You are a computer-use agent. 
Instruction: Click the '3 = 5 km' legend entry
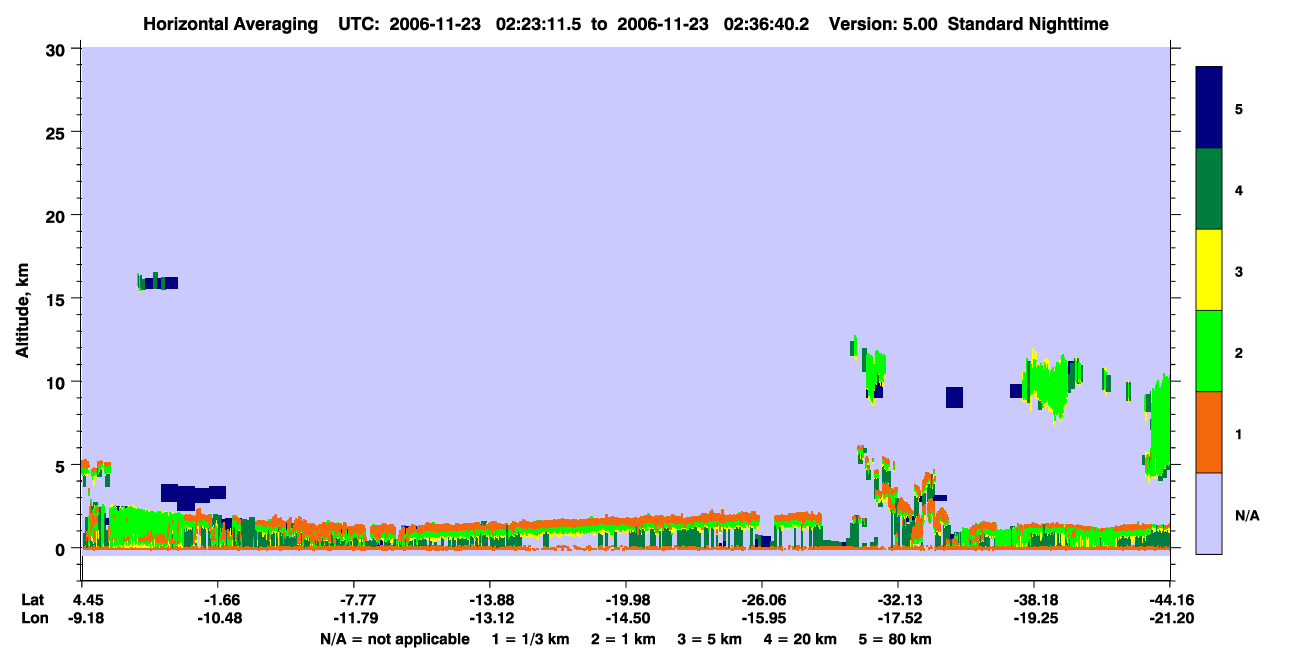click(710, 639)
